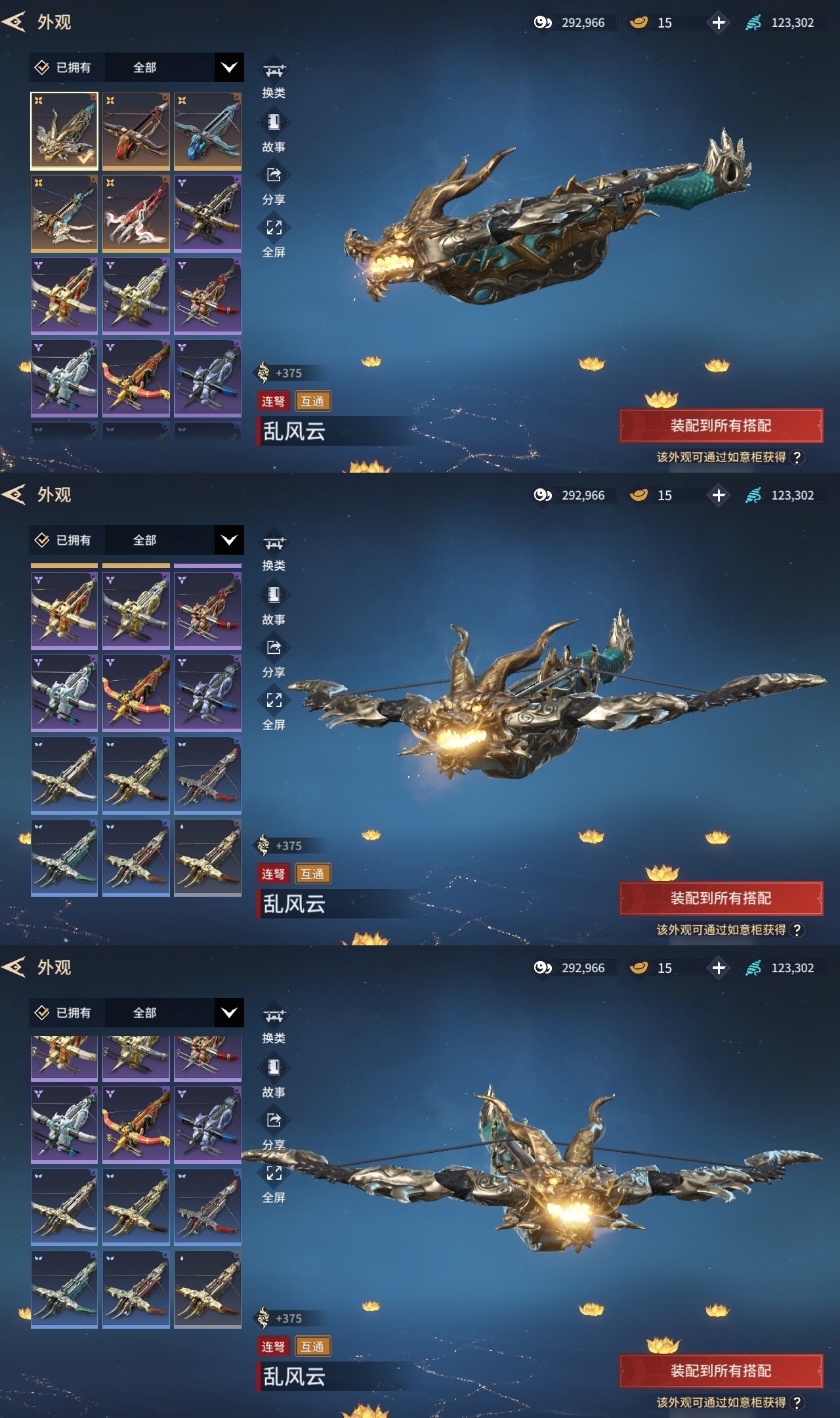Click the back arrow in the first screen

click(x=14, y=22)
